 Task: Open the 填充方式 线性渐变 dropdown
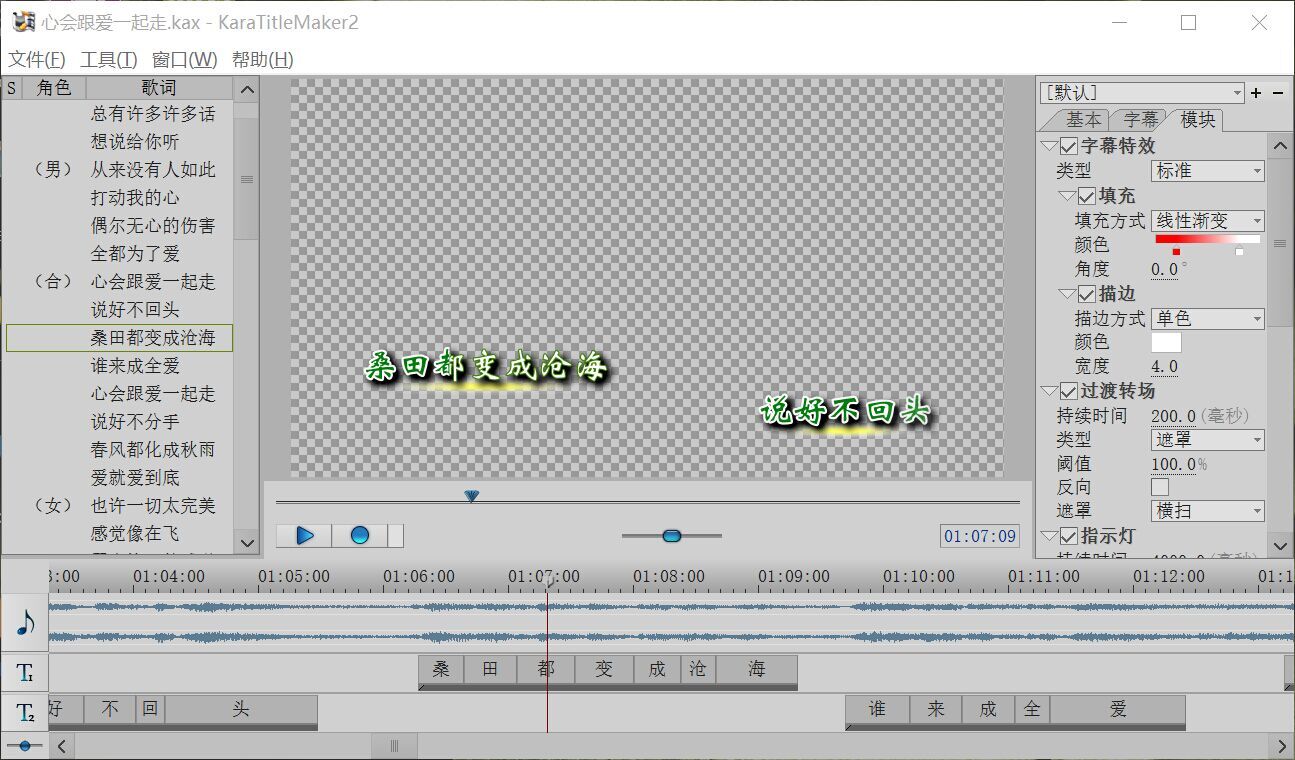click(1207, 220)
